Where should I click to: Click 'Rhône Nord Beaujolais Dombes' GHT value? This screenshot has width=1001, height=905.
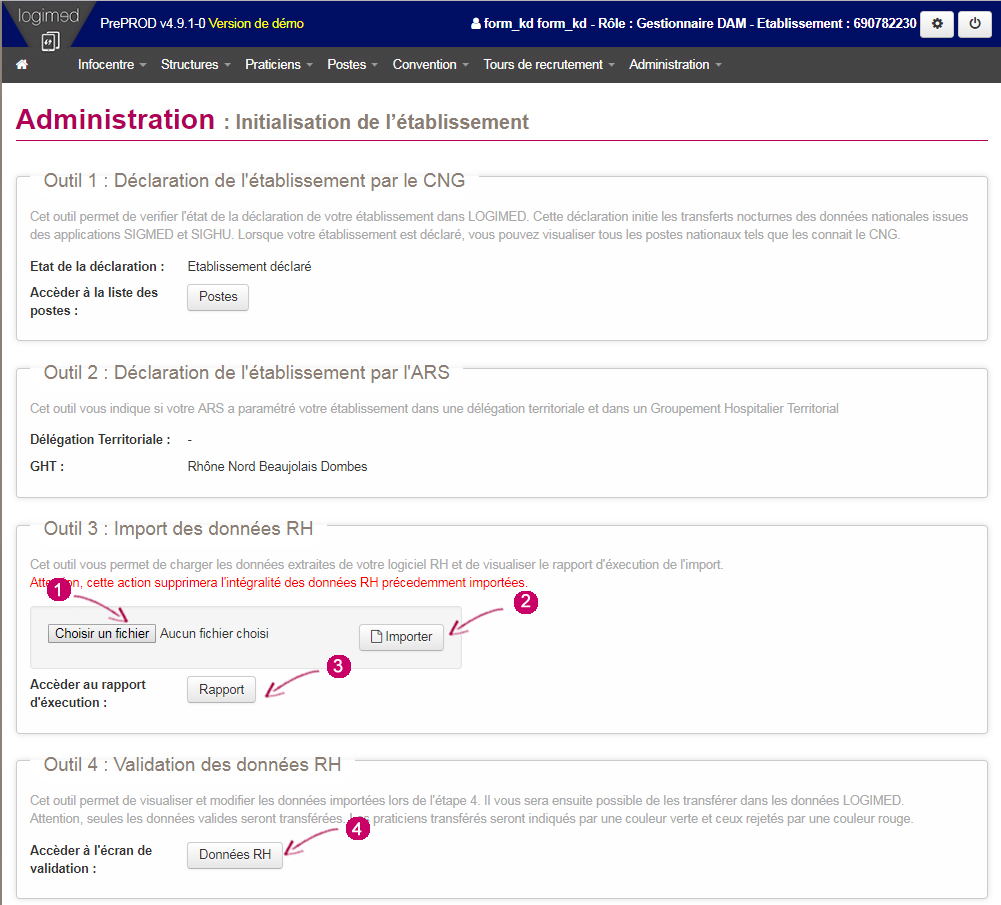coord(277,467)
